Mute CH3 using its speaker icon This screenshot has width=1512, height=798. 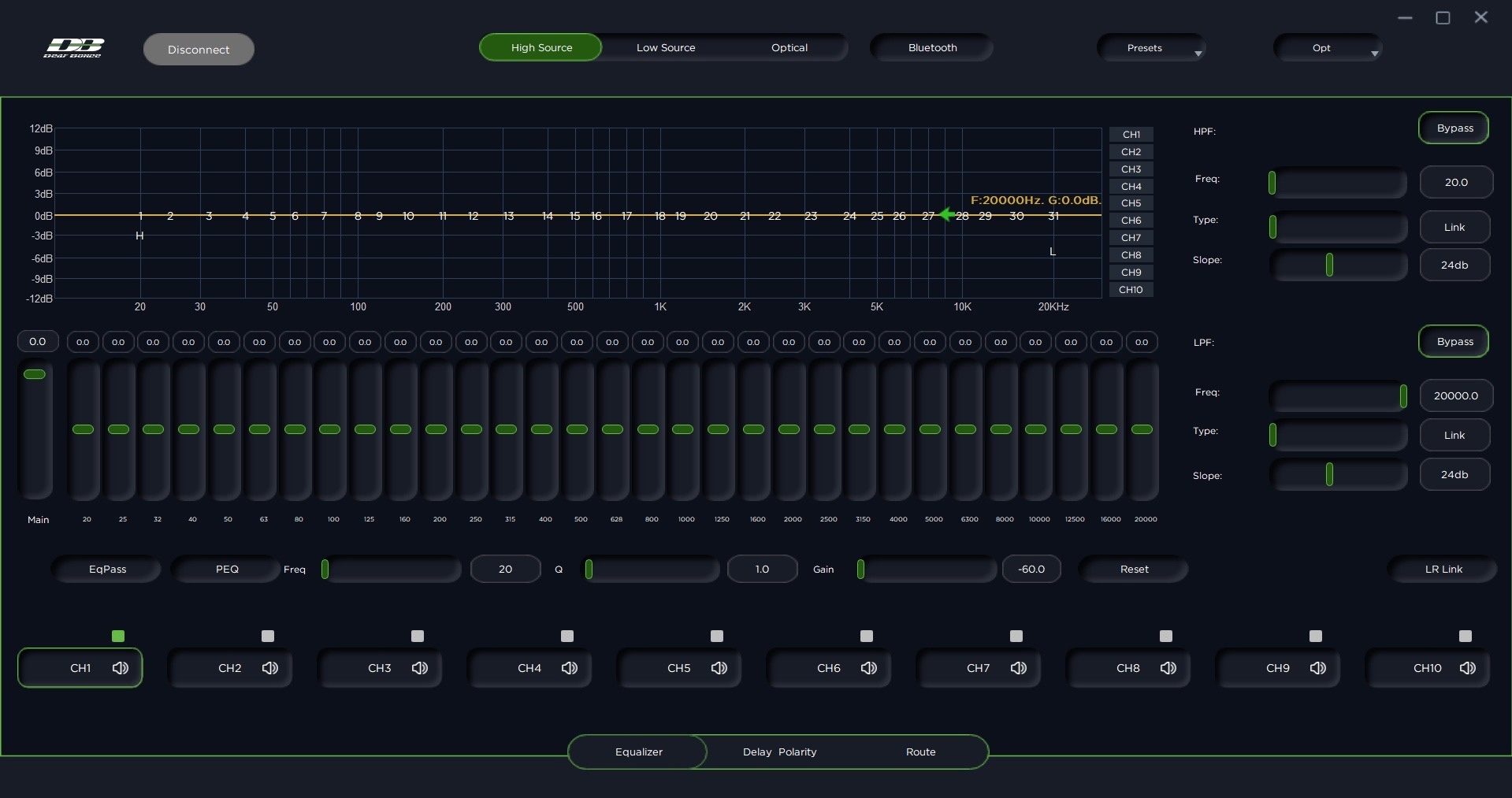click(x=419, y=668)
